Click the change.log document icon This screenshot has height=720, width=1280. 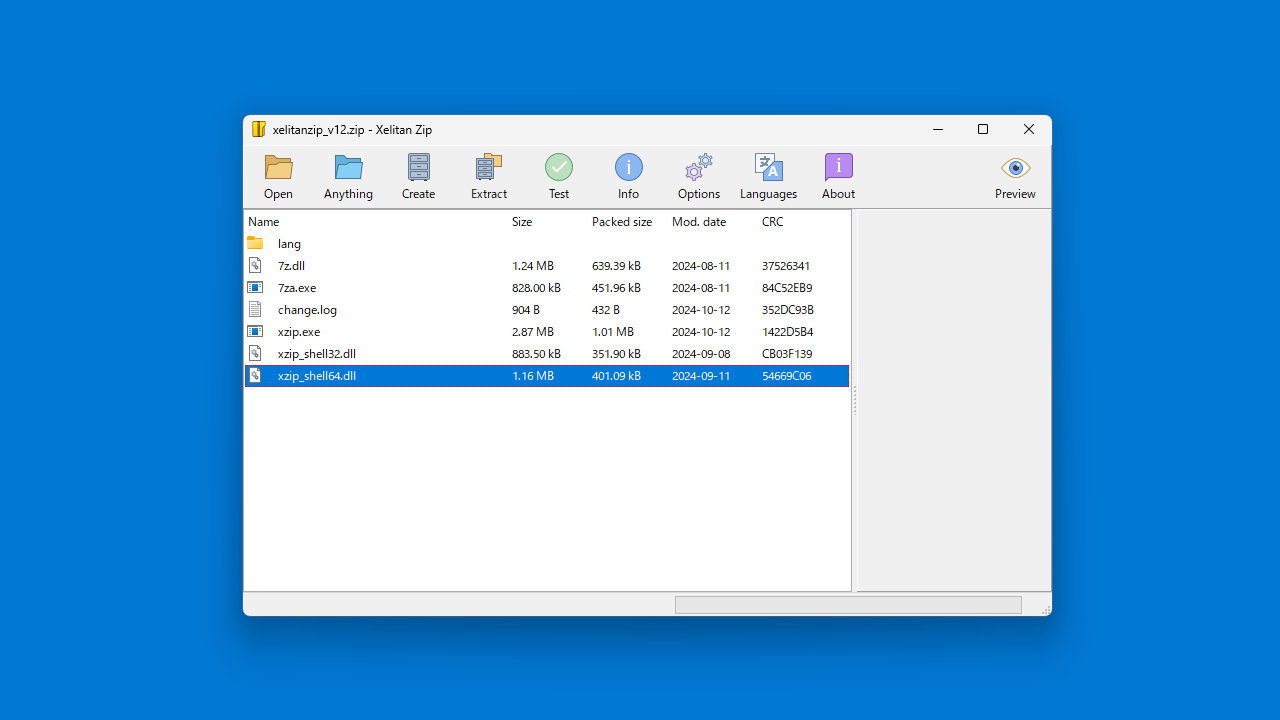coord(255,309)
